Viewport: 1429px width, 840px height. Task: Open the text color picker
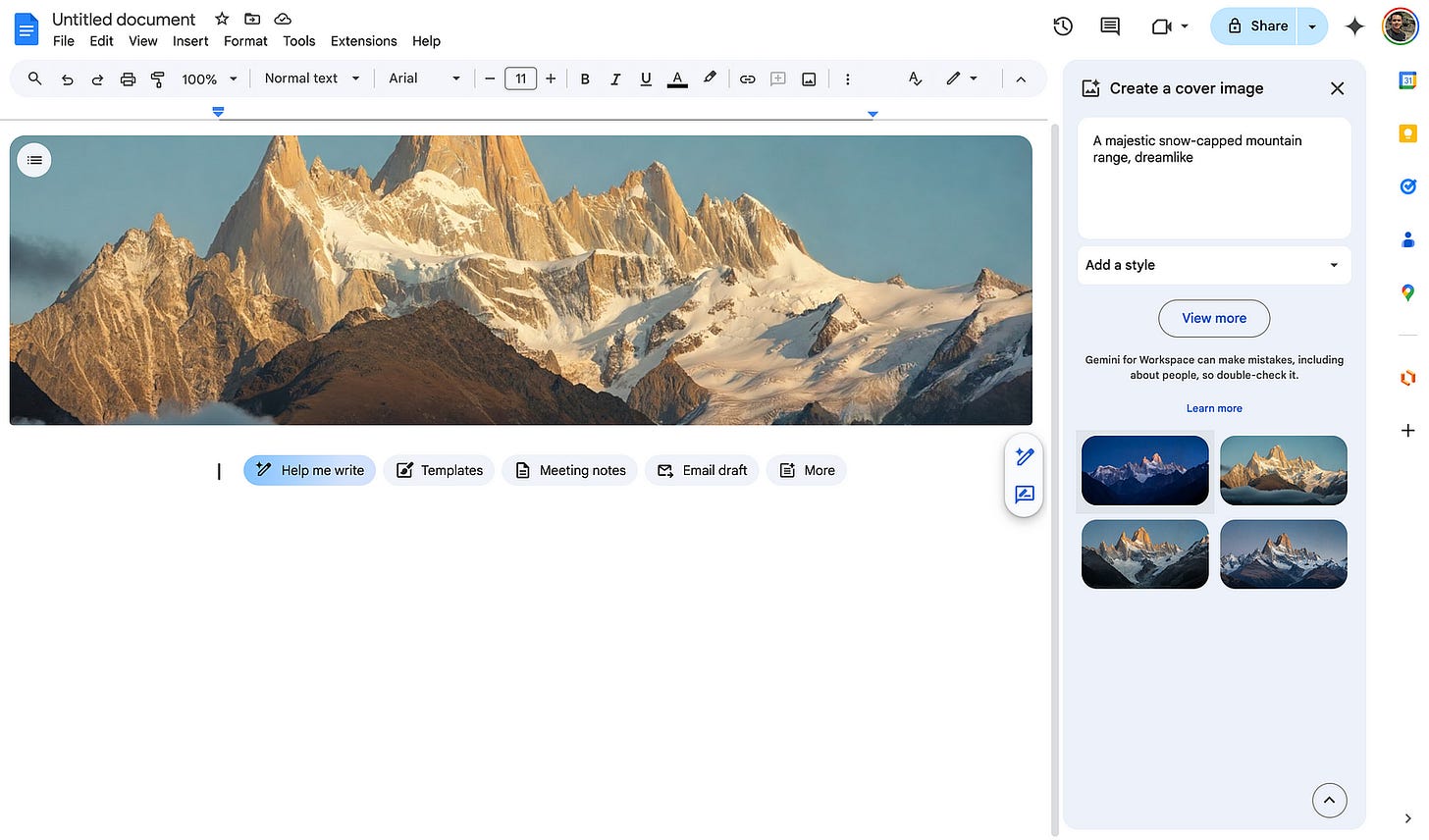(x=677, y=79)
